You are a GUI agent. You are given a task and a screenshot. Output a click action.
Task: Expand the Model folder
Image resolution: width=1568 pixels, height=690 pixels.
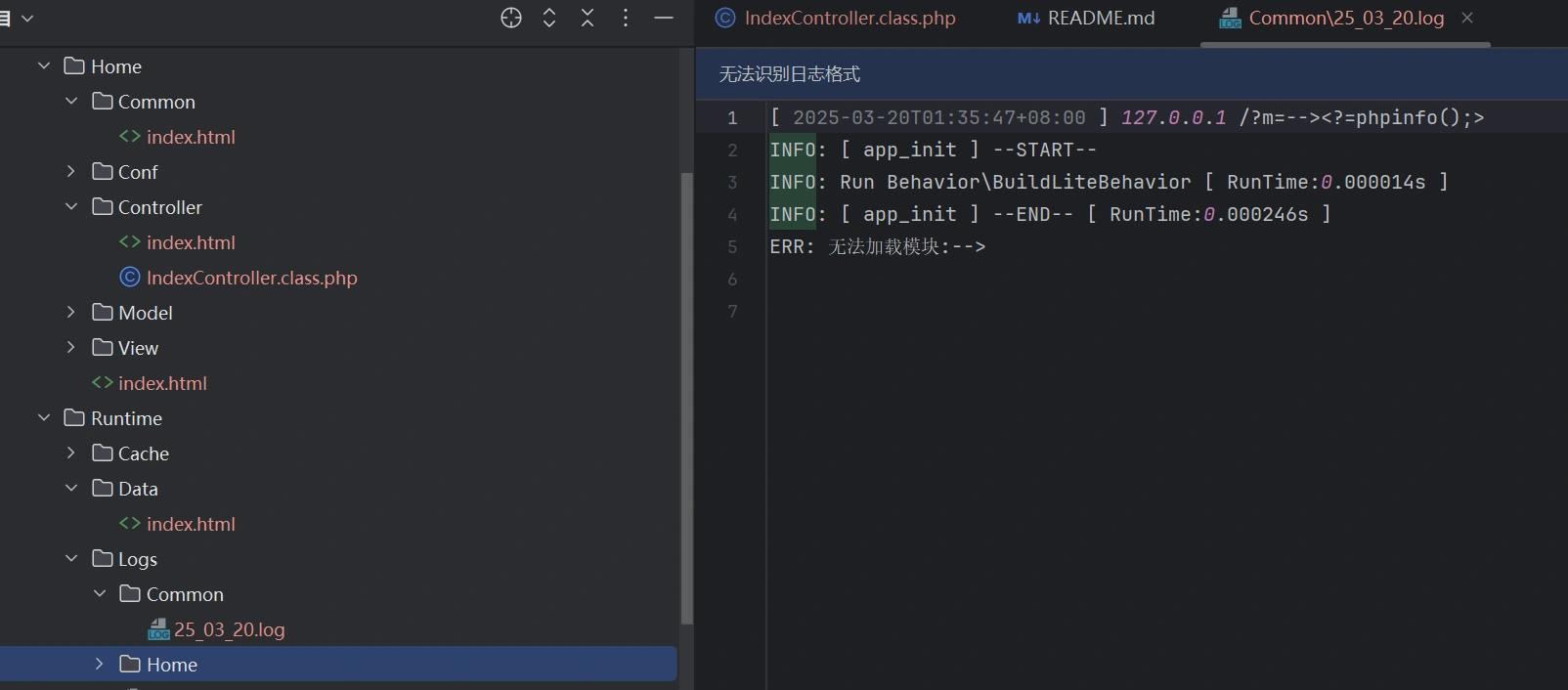71,313
